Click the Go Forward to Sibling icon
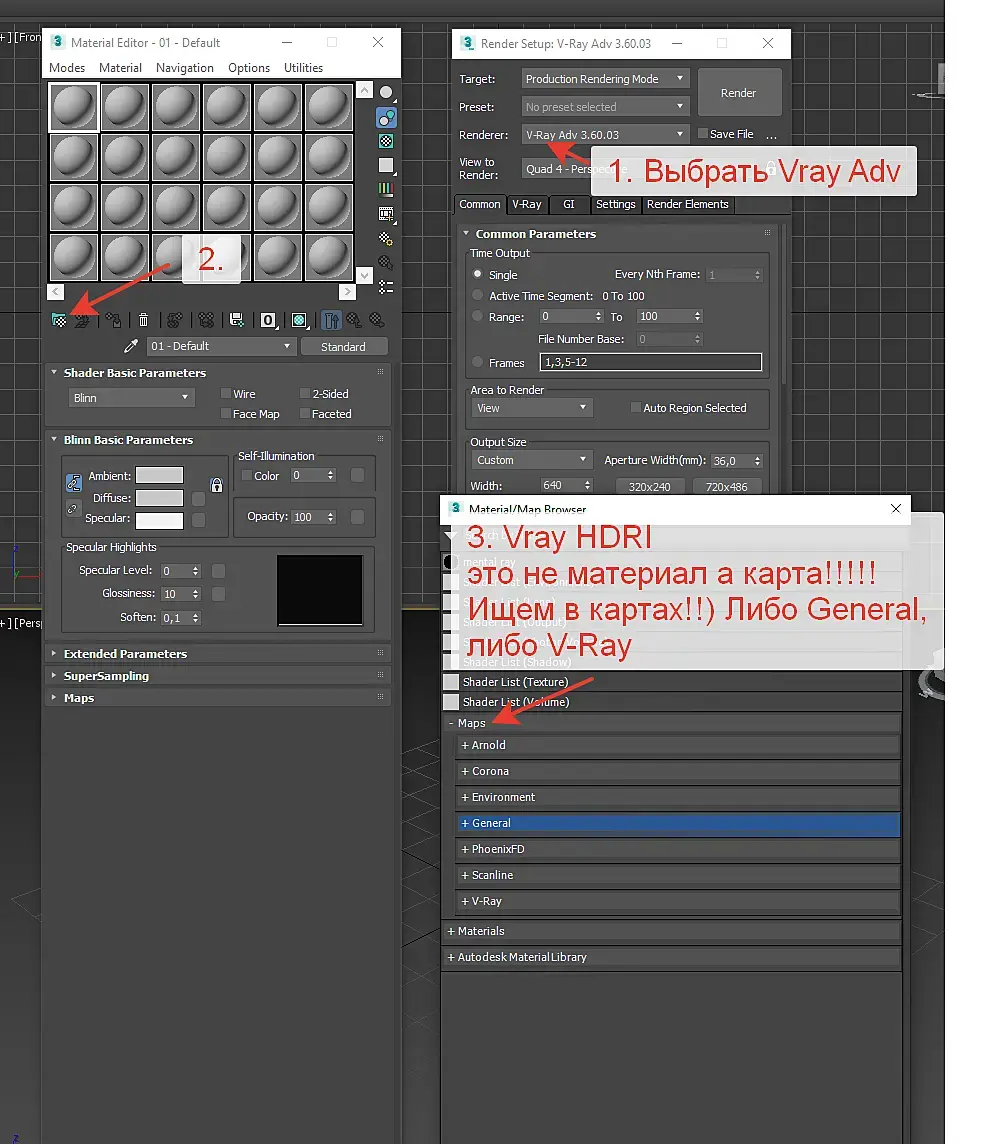The width and height of the screenshot is (995, 1144). pos(376,320)
